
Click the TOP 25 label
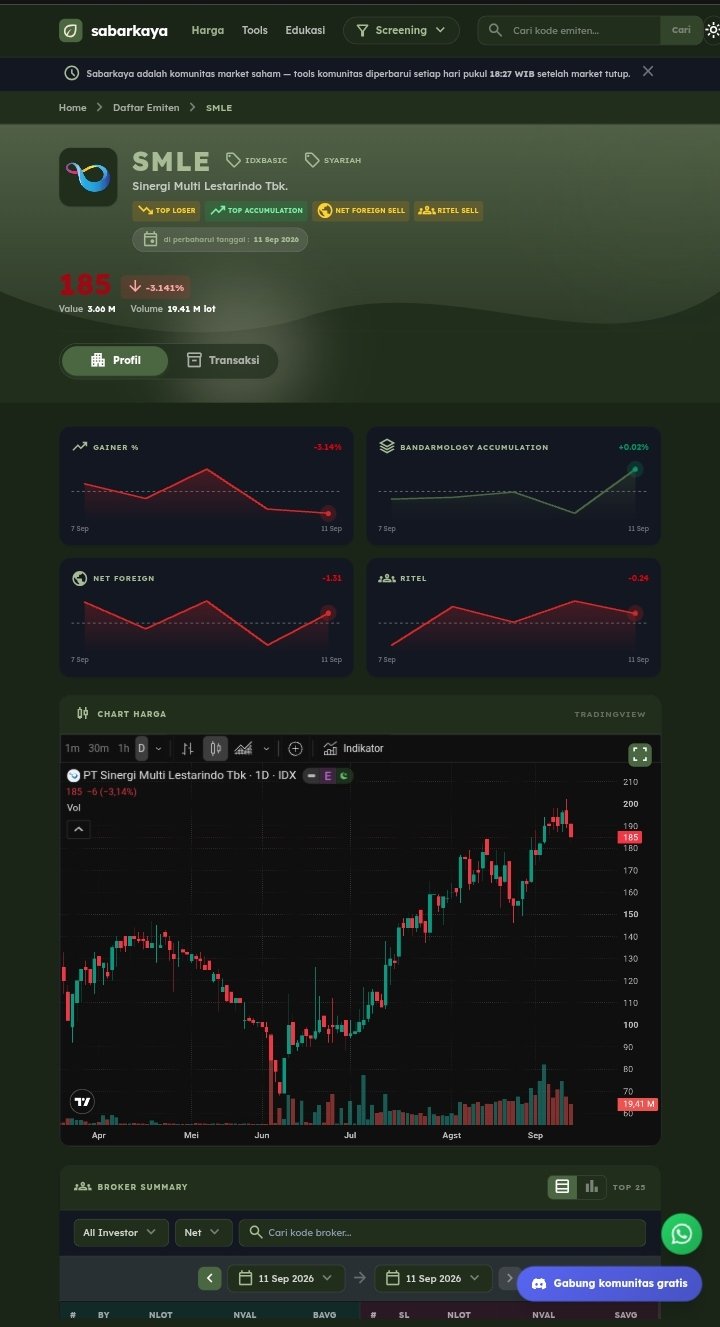pos(629,1187)
